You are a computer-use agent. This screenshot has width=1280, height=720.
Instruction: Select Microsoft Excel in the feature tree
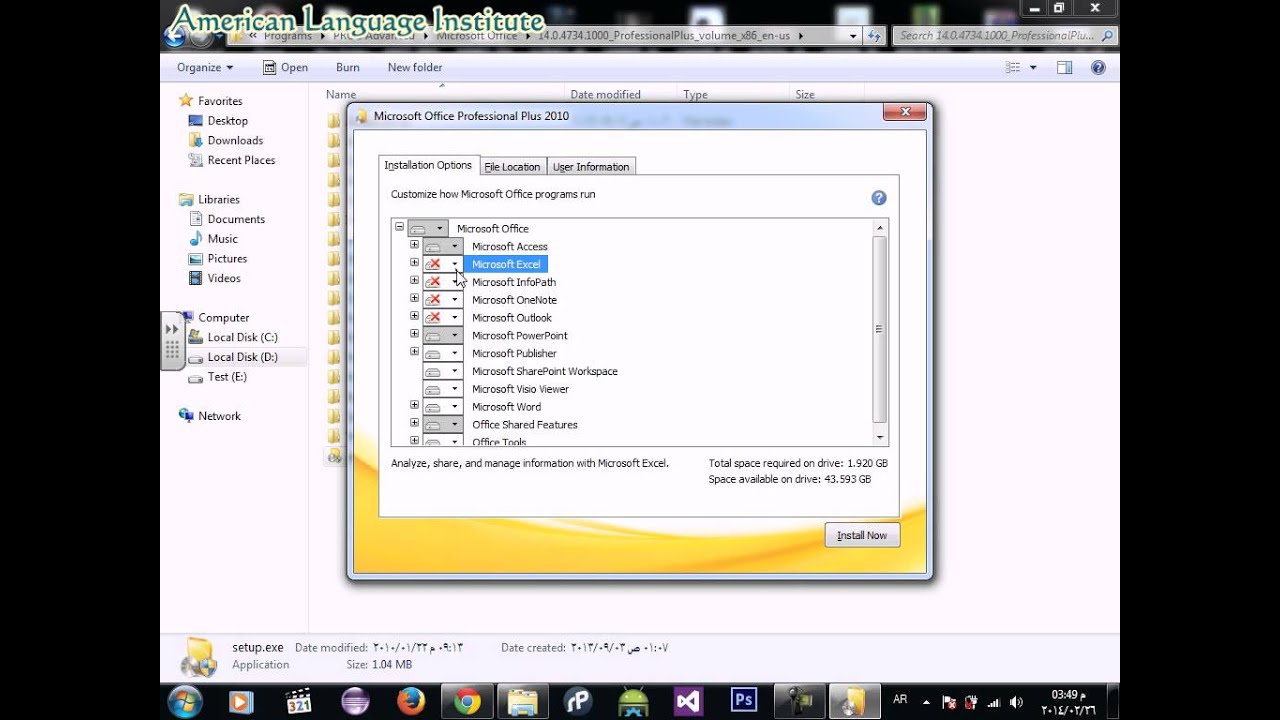pyautogui.click(x=506, y=264)
